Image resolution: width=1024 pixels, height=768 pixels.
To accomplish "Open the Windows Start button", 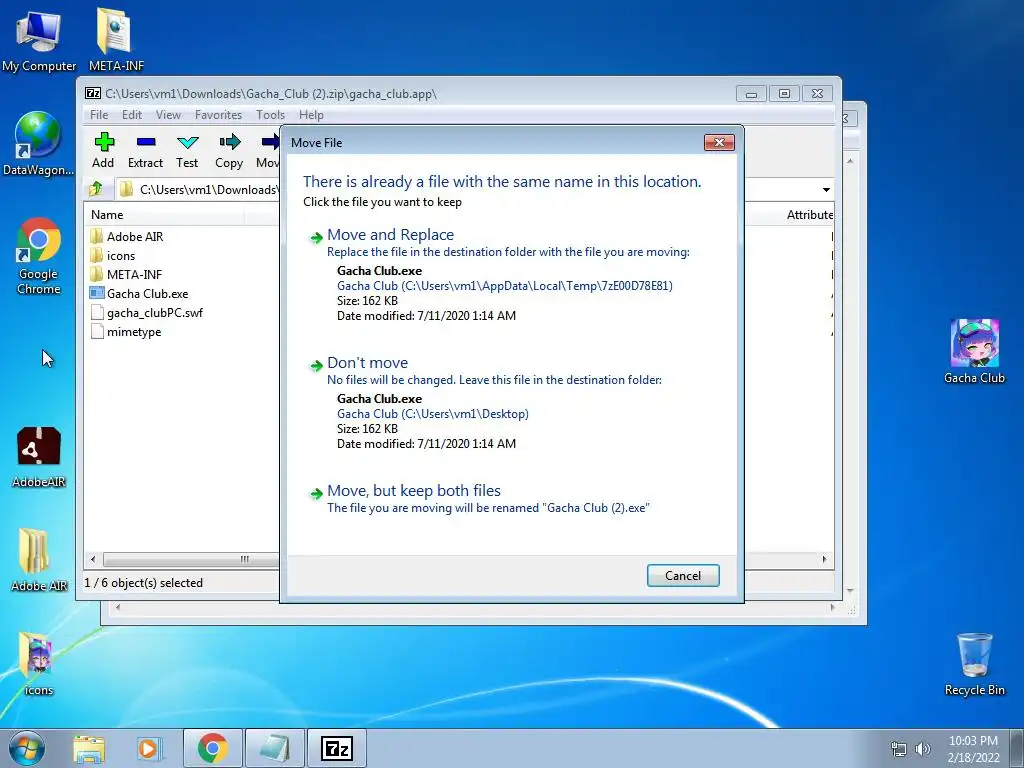I will coord(26,748).
